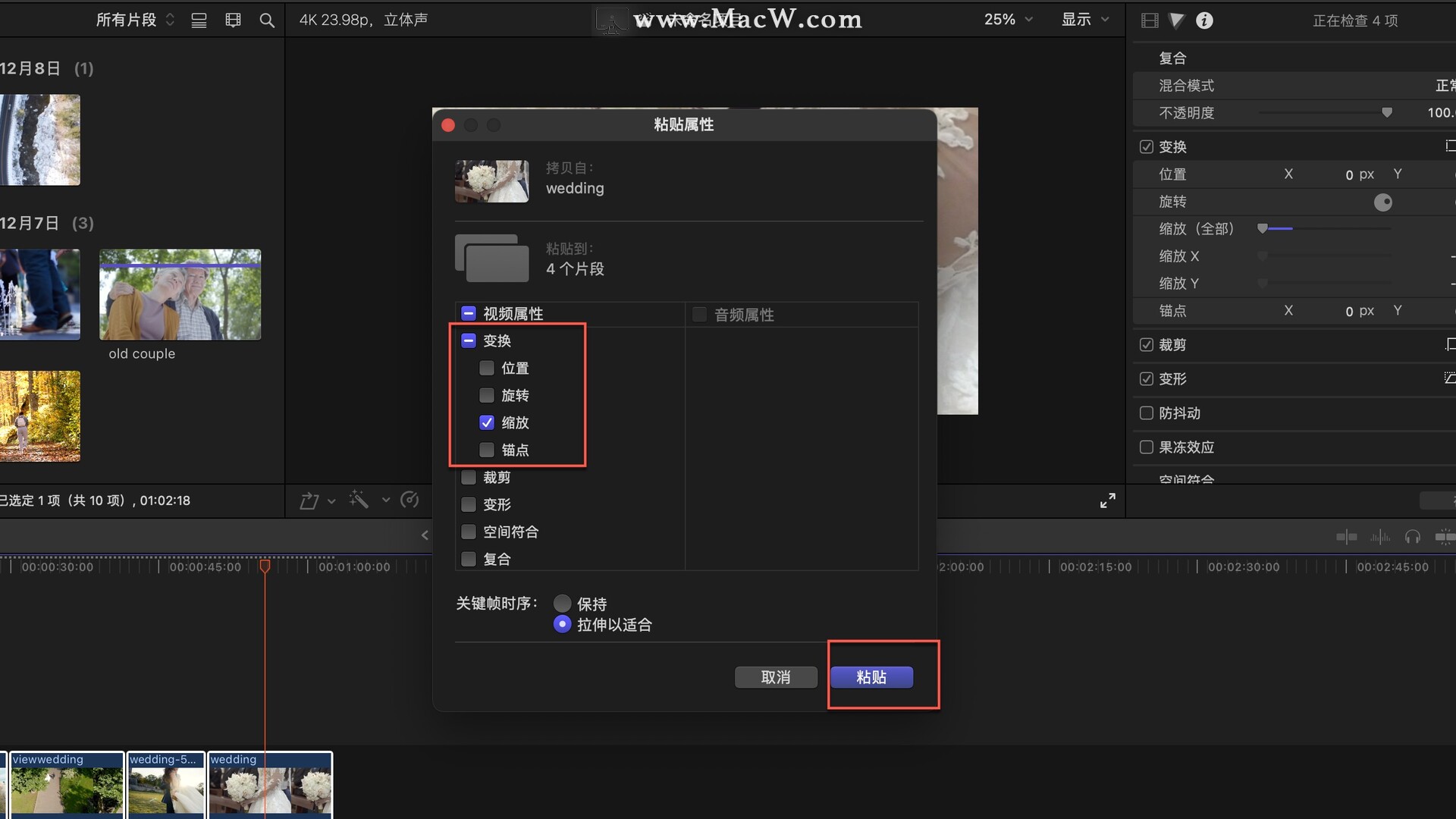Viewport: 1456px width, 819px height.
Task: Open the info inspector icon
Action: (1204, 20)
